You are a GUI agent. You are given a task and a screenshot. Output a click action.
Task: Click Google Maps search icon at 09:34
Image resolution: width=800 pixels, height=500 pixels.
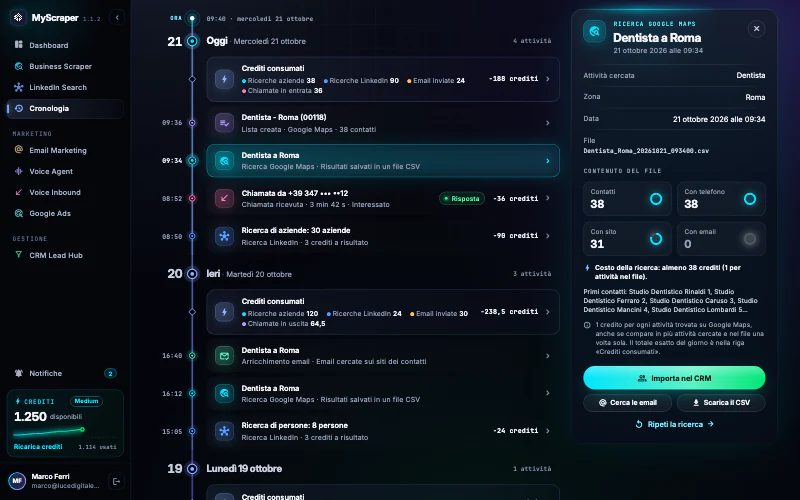pos(224,161)
